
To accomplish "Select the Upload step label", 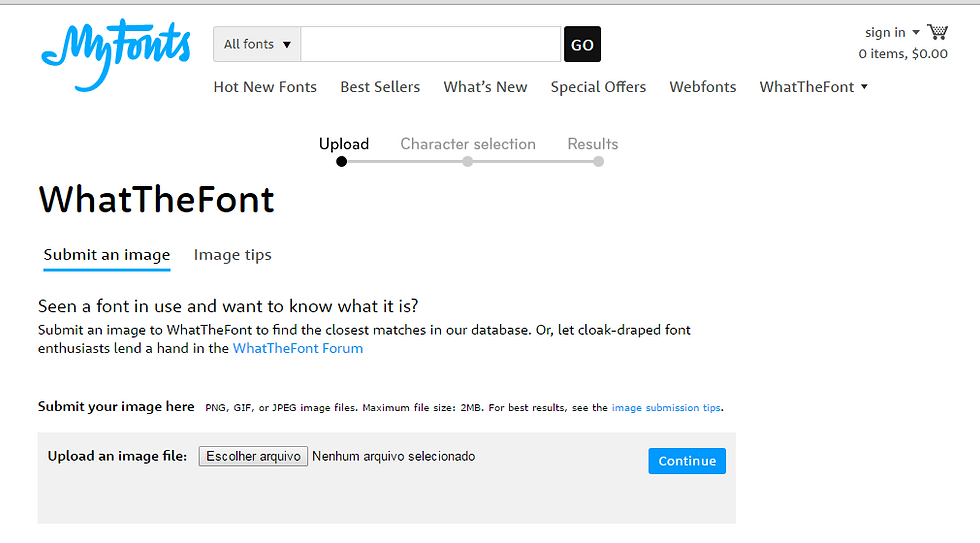I will 344,144.
